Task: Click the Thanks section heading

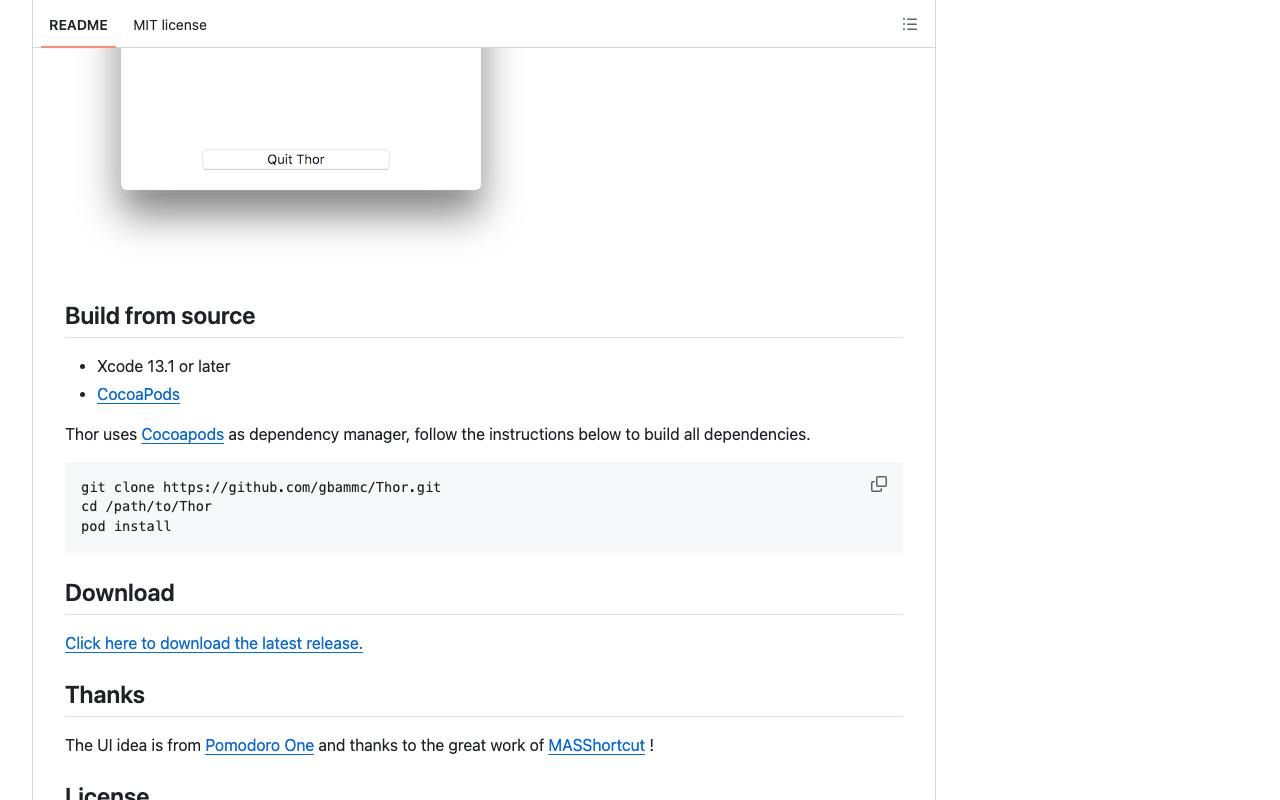Action: [105, 695]
